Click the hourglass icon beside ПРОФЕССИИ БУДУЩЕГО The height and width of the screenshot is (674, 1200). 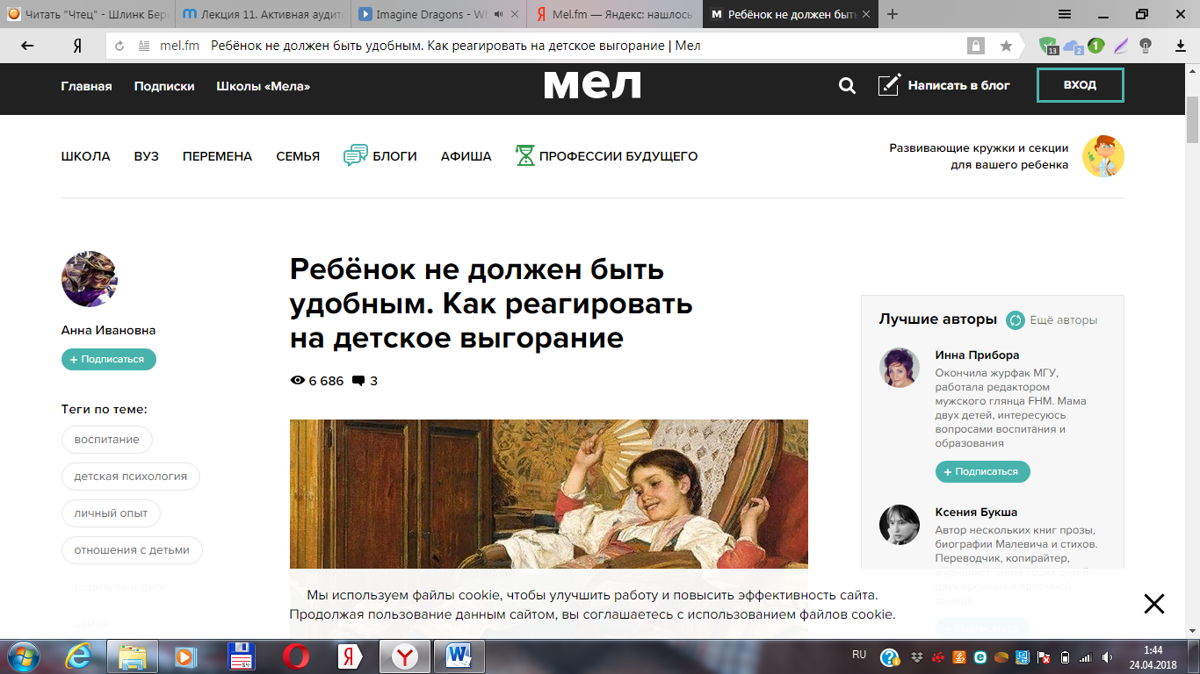point(525,156)
